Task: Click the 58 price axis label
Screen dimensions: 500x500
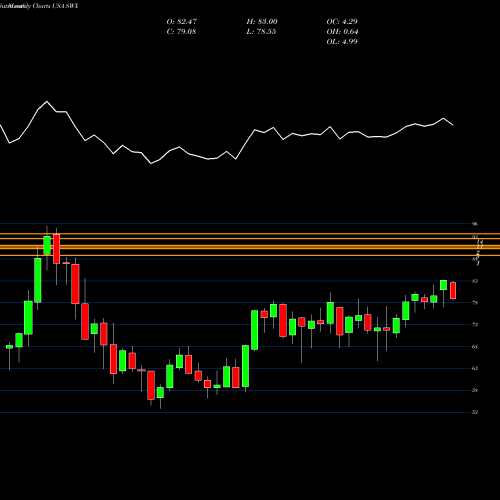Action: 475,390
